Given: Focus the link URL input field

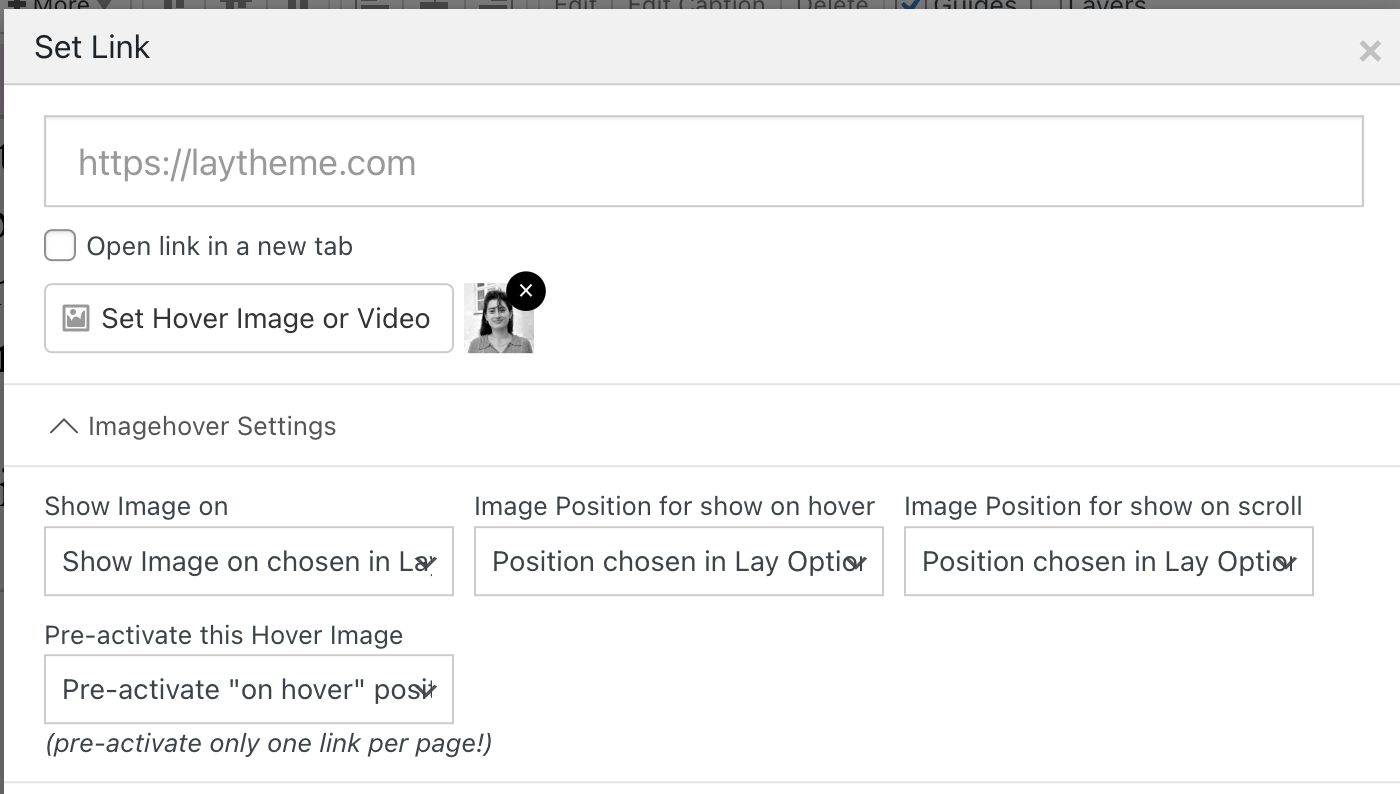Looking at the screenshot, I should (x=703, y=162).
